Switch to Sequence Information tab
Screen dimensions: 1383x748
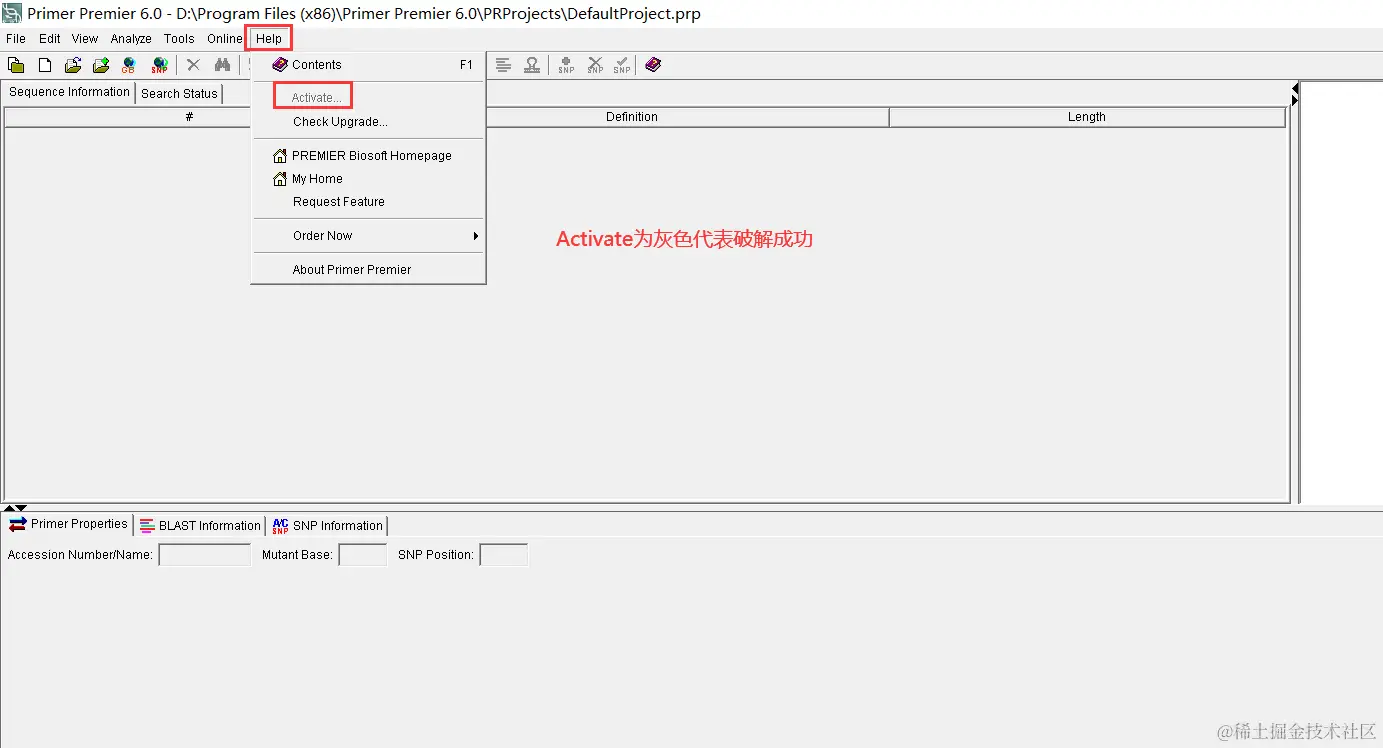[69, 92]
